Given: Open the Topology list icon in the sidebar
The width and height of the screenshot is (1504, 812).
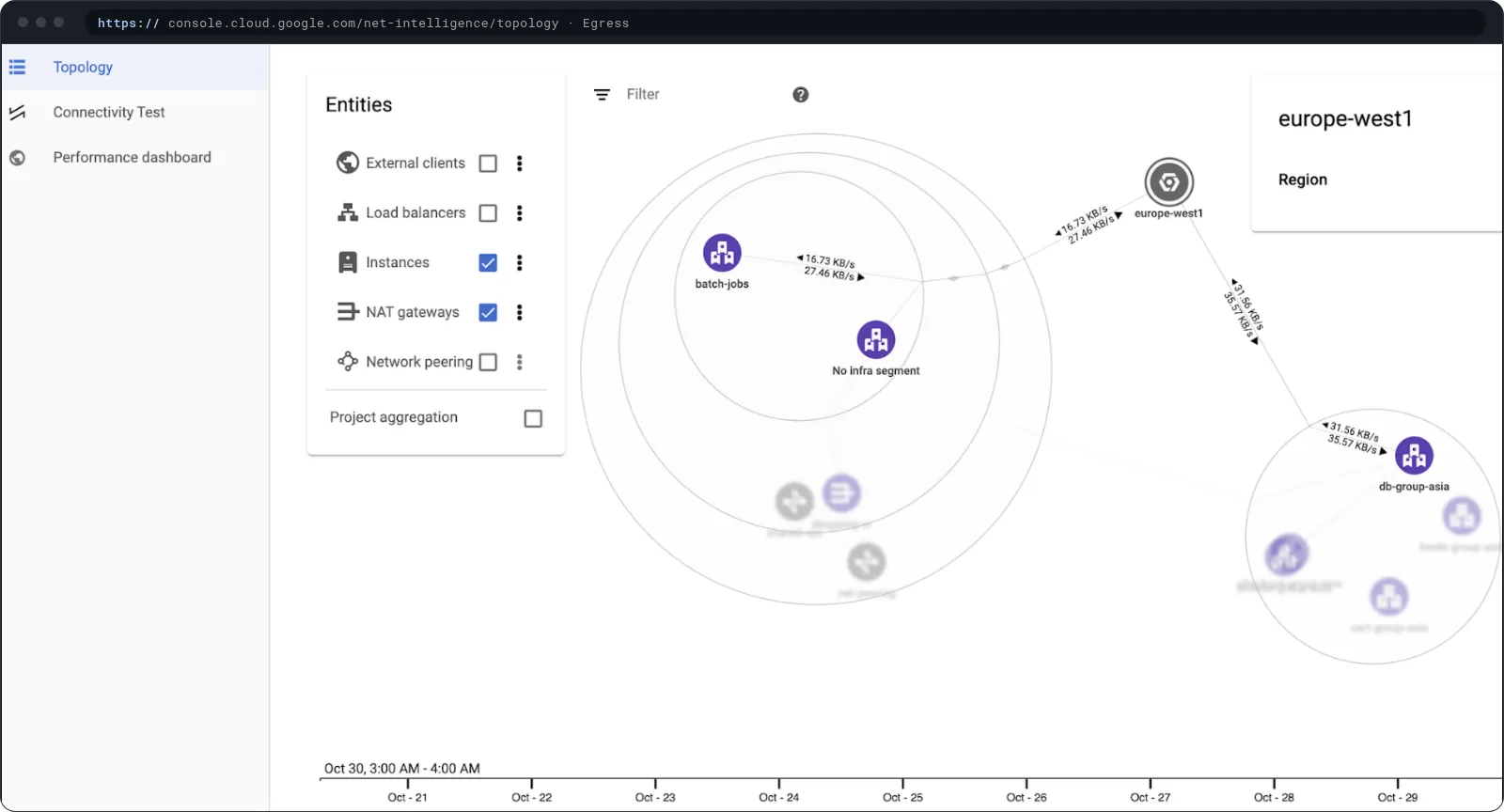Looking at the screenshot, I should click(x=17, y=68).
